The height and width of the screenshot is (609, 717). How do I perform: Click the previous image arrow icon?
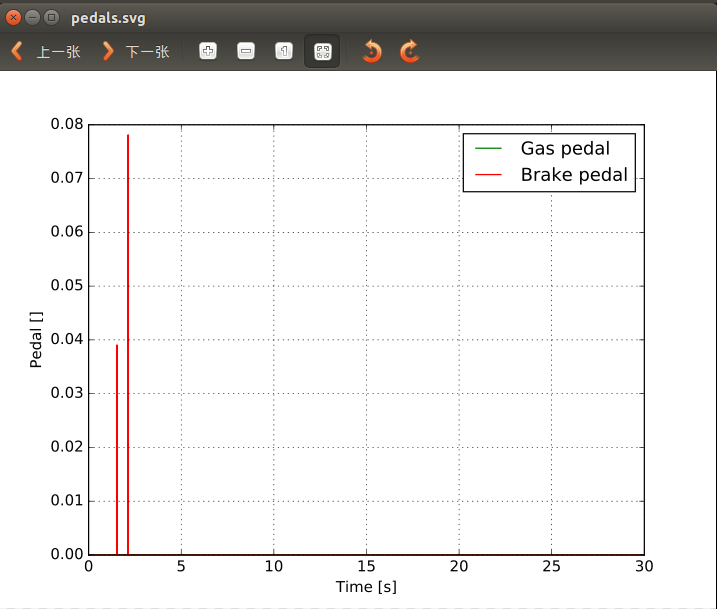point(16,51)
